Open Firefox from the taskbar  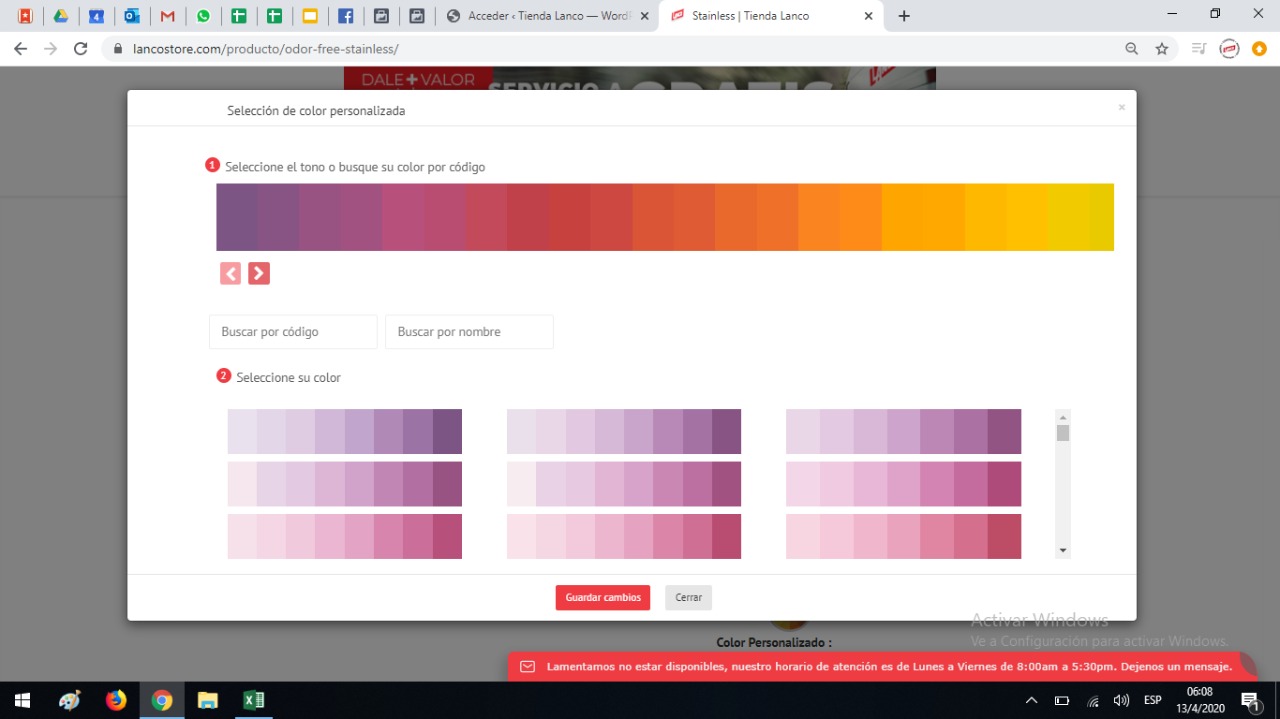click(x=116, y=700)
